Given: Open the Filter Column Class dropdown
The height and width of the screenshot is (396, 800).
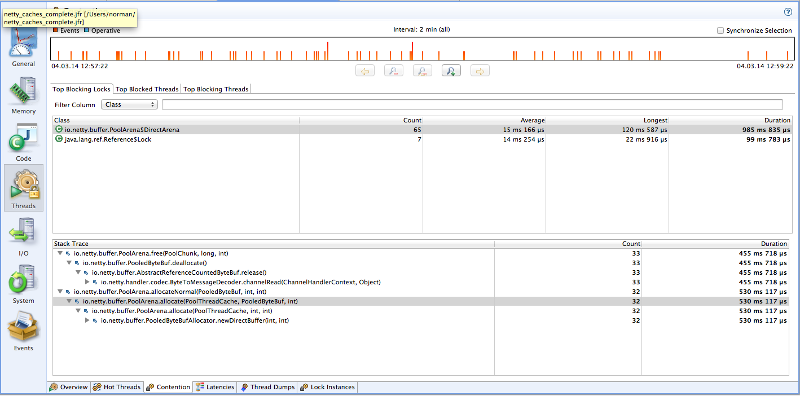Looking at the screenshot, I should (x=130, y=105).
